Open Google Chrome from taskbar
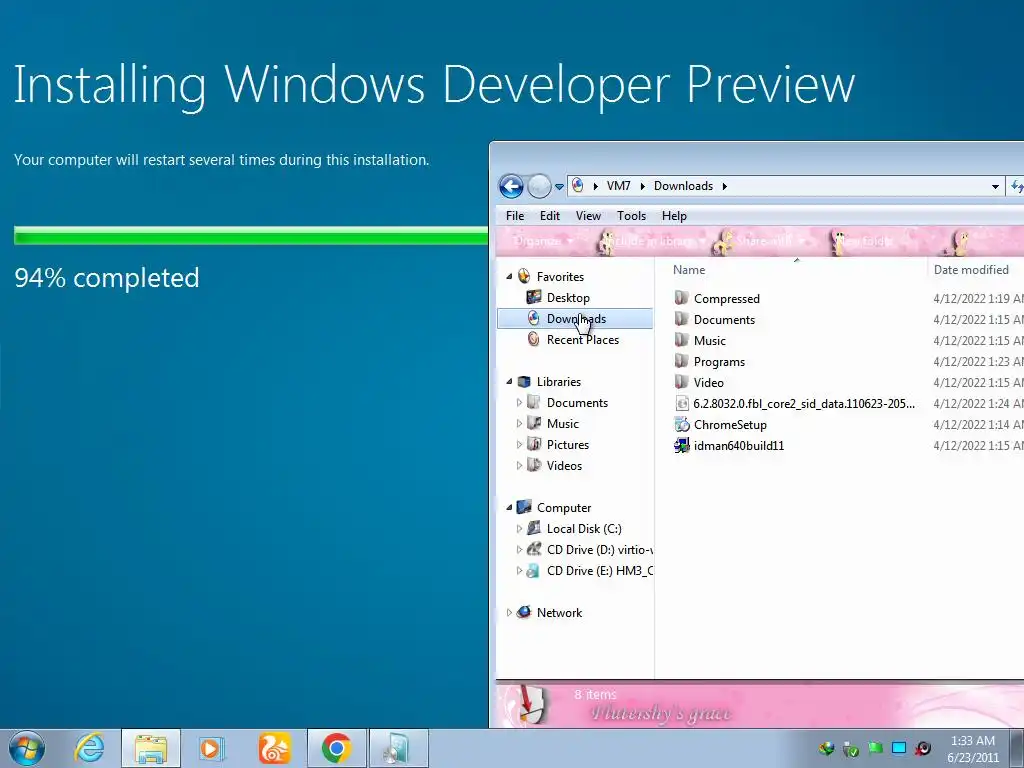Viewport: 1024px width, 768px height. 336,748
